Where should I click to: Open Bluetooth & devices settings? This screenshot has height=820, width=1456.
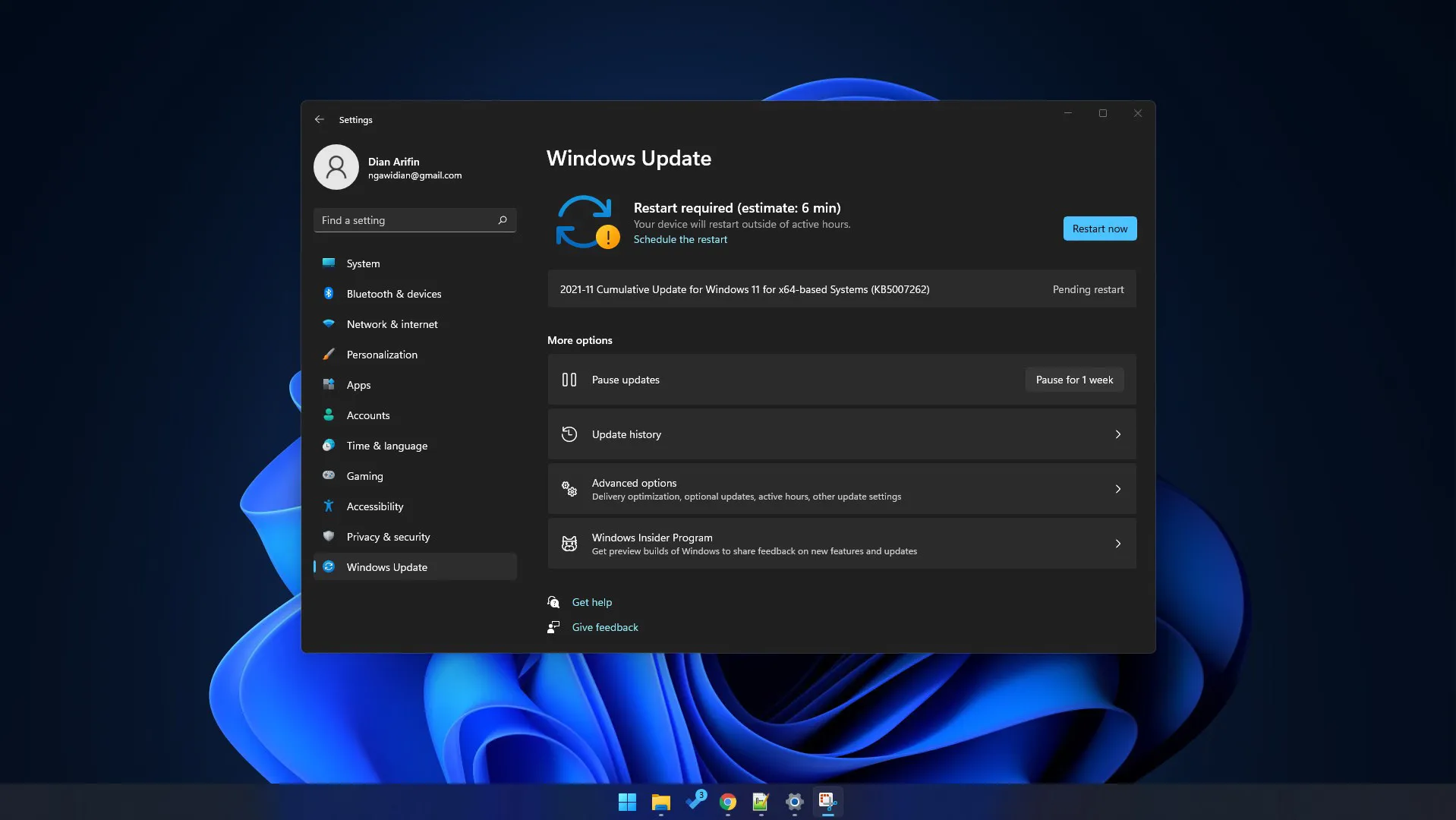[x=393, y=294]
